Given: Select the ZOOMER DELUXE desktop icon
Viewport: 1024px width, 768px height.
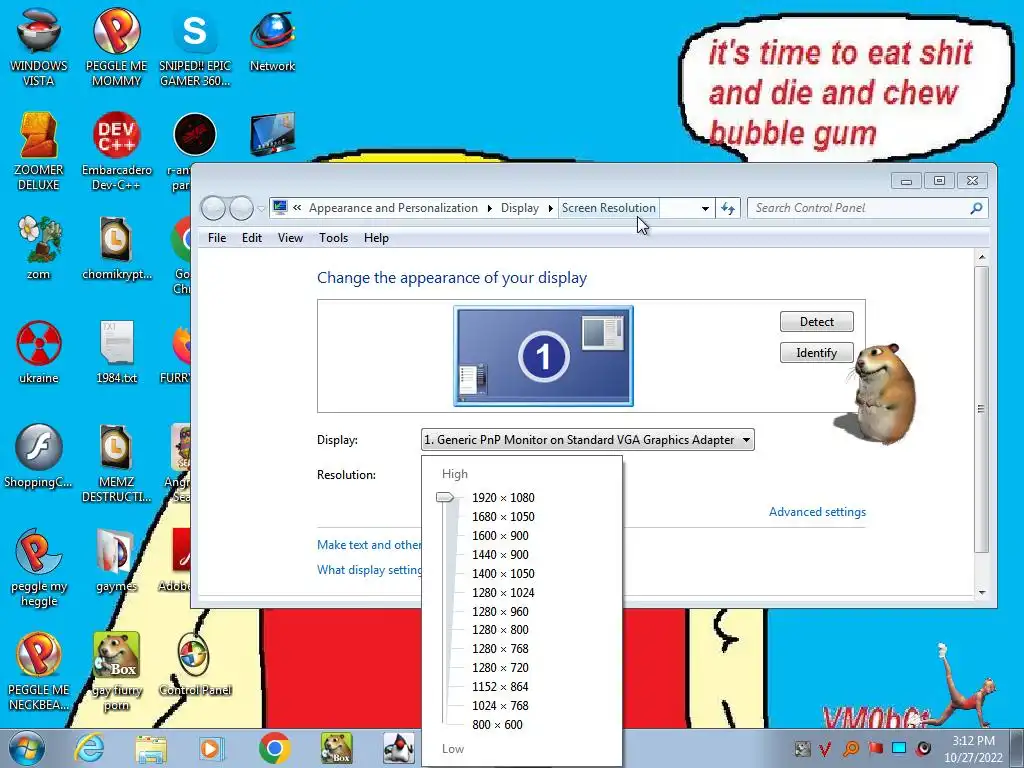Looking at the screenshot, I should [39, 152].
